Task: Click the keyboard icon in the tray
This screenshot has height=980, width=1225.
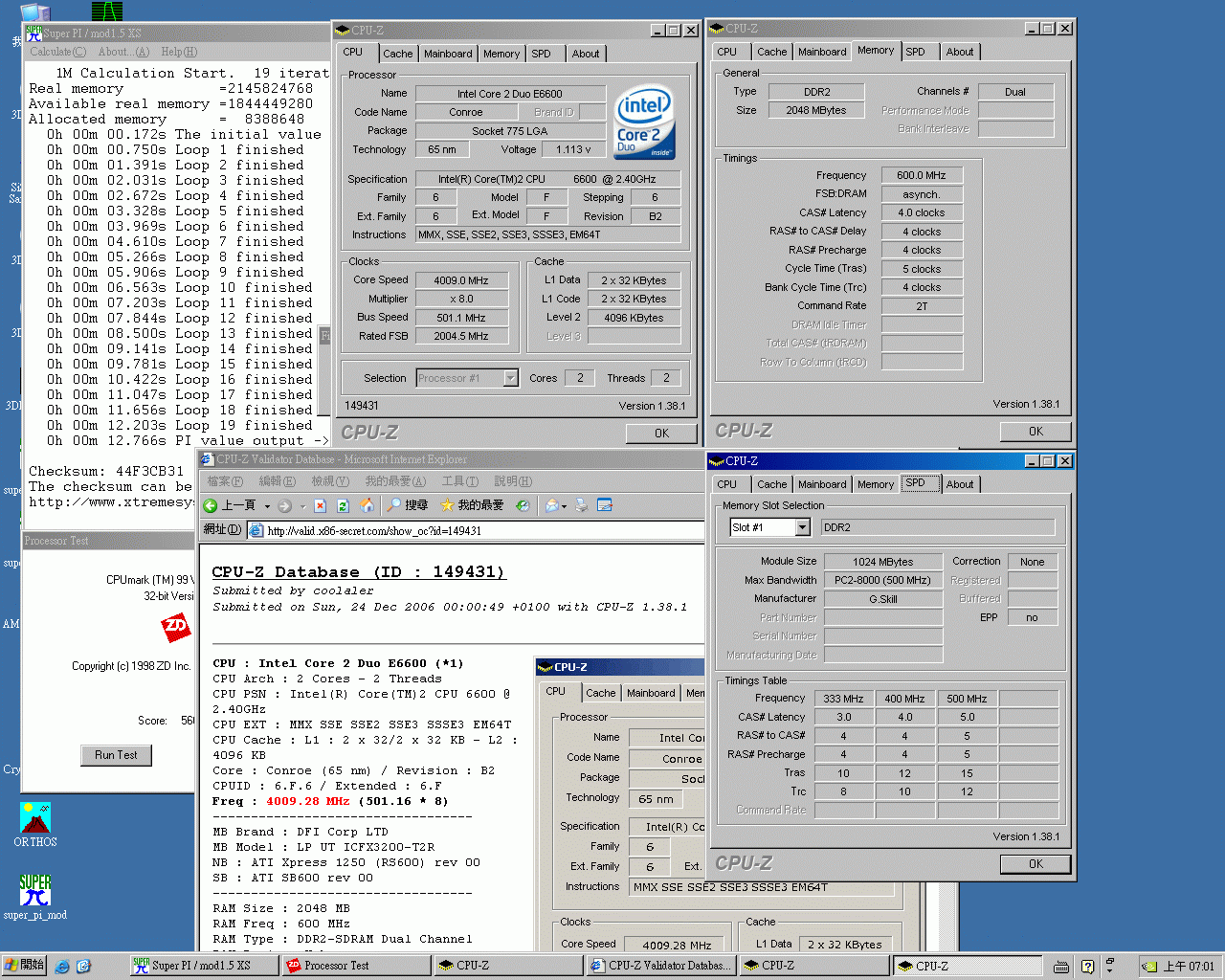Action: click(x=1061, y=967)
